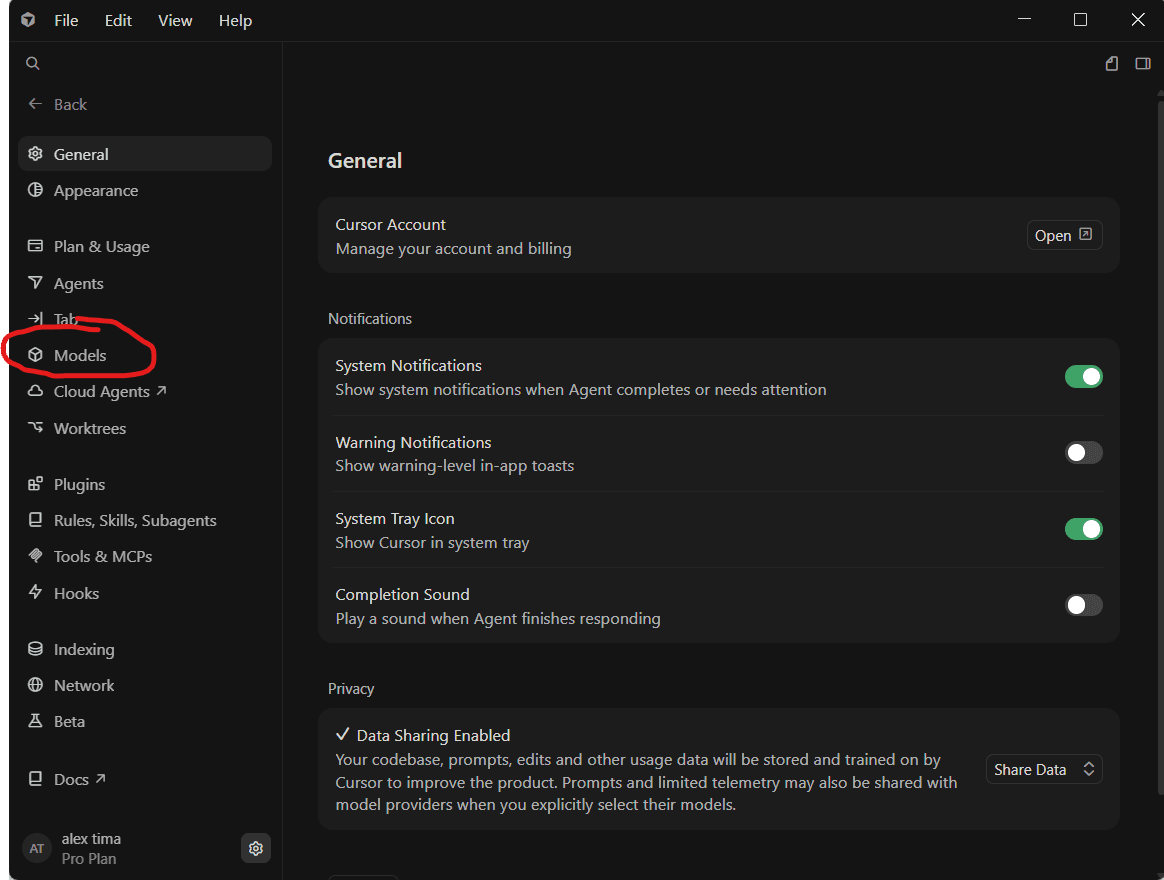The width and height of the screenshot is (1164, 880).
Task: Open the Agents settings section
Action: [145, 283]
